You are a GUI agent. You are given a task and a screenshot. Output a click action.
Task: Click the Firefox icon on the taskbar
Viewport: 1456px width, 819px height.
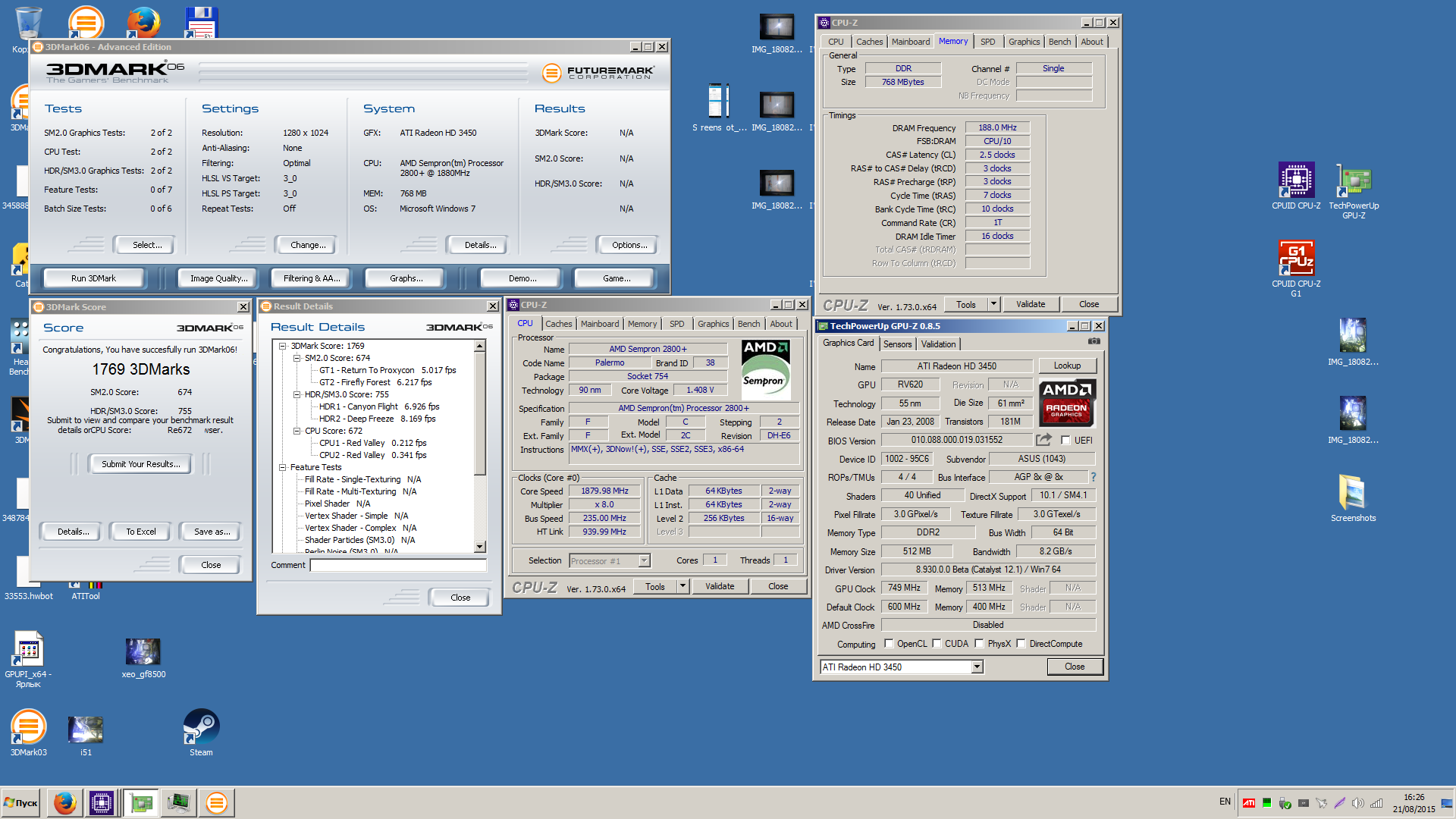(65, 802)
